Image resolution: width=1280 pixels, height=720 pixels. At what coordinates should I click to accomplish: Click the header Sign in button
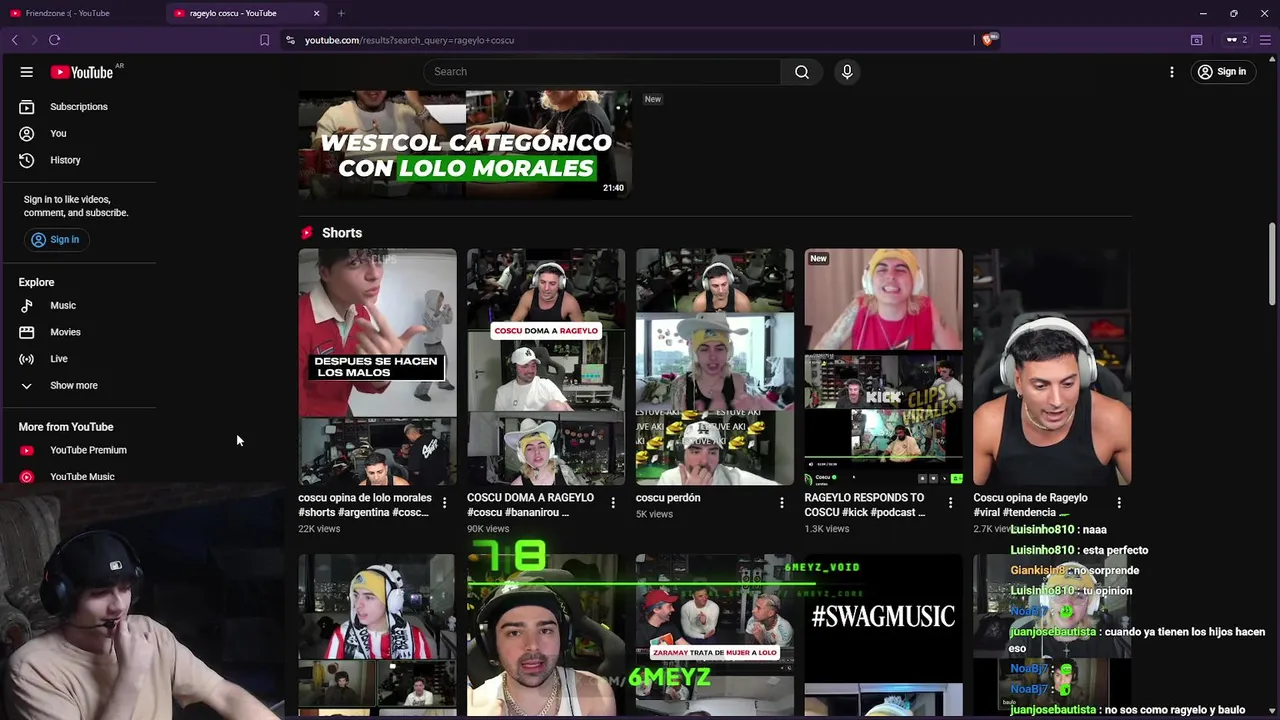click(1222, 72)
